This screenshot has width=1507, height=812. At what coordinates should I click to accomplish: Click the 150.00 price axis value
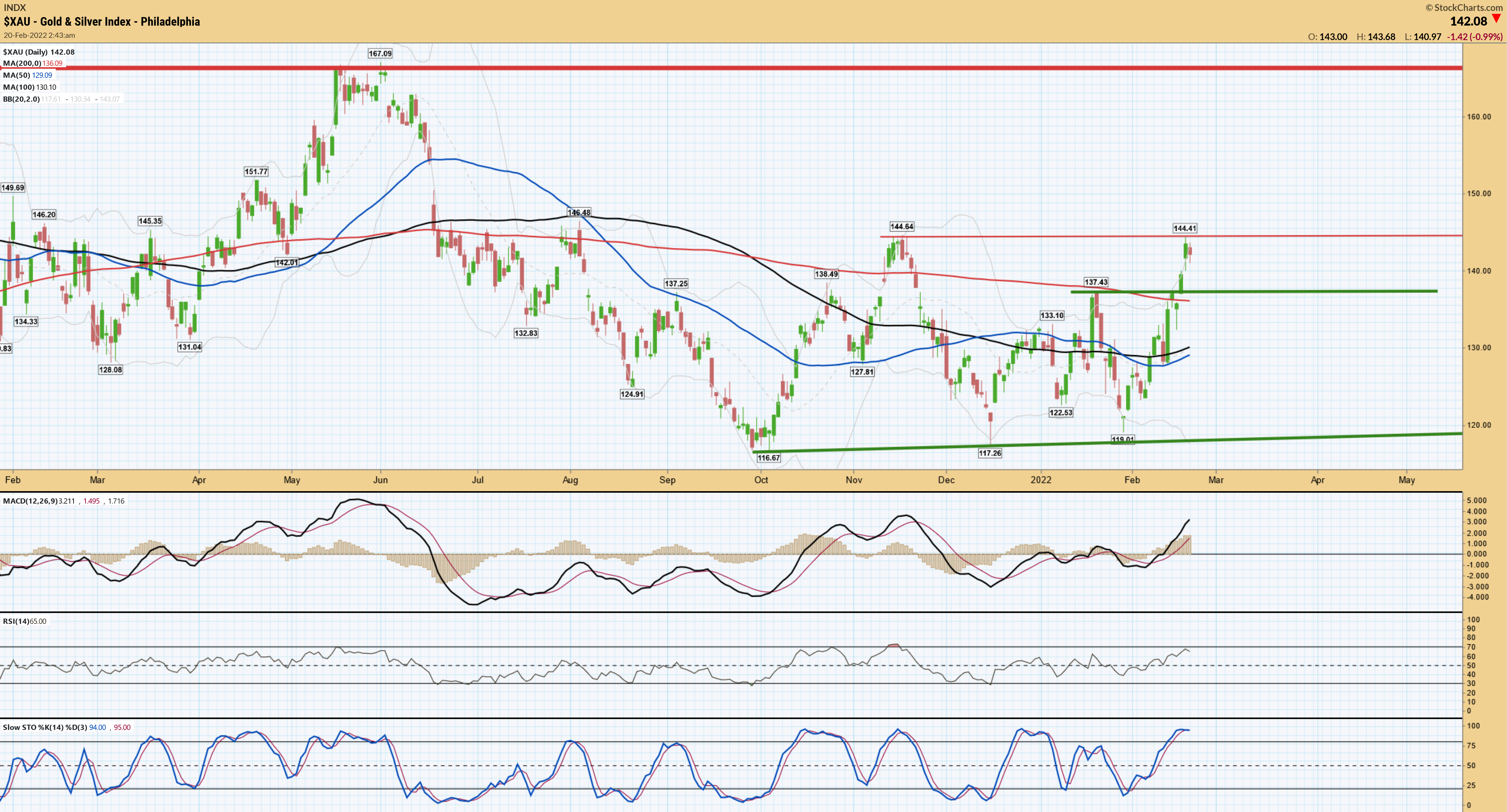[1478, 193]
